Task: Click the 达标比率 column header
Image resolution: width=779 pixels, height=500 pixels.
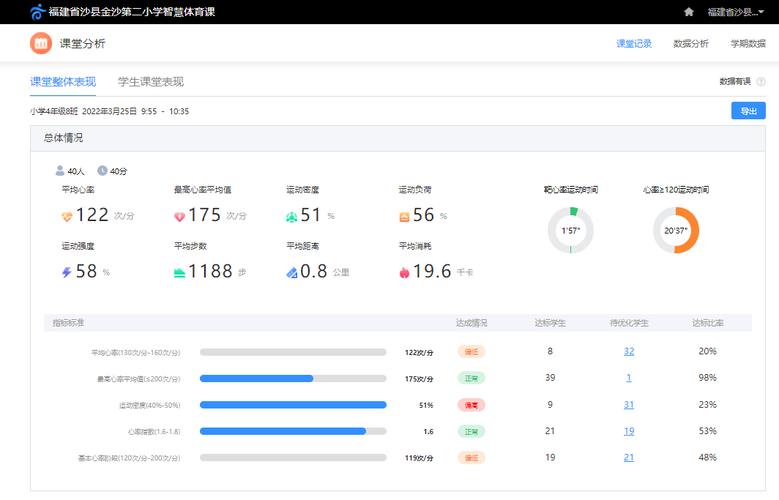Action: click(708, 323)
